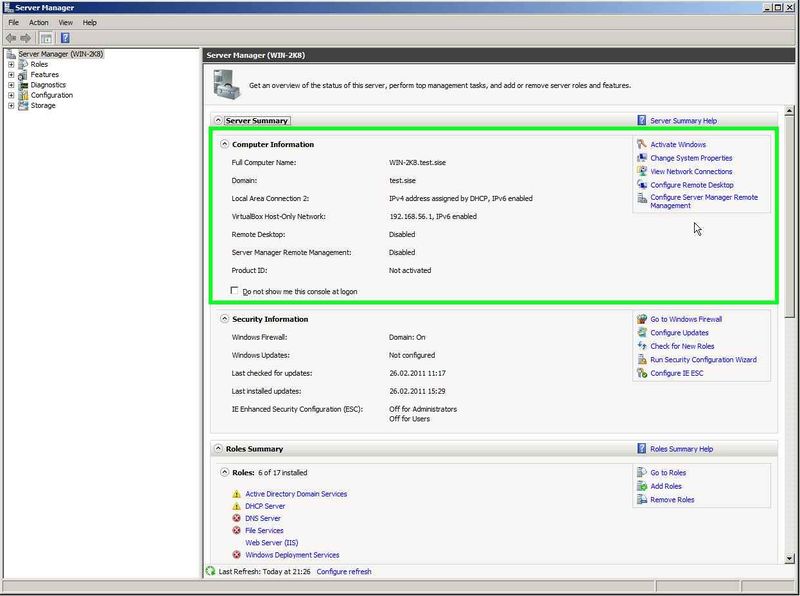Open the Configure refresh link
The width and height of the screenshot is (800, 596).
(x=344, y=572)
